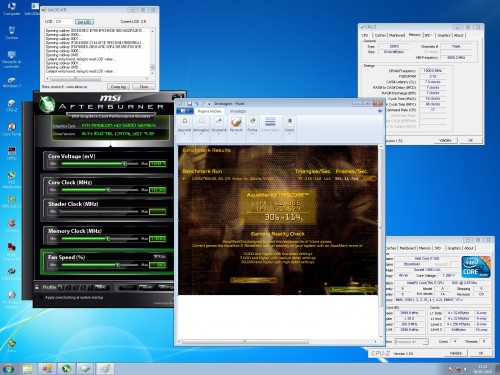
Task: Click the Paint Colori icon
Action: pyautogui.click(x=289, y=121)
